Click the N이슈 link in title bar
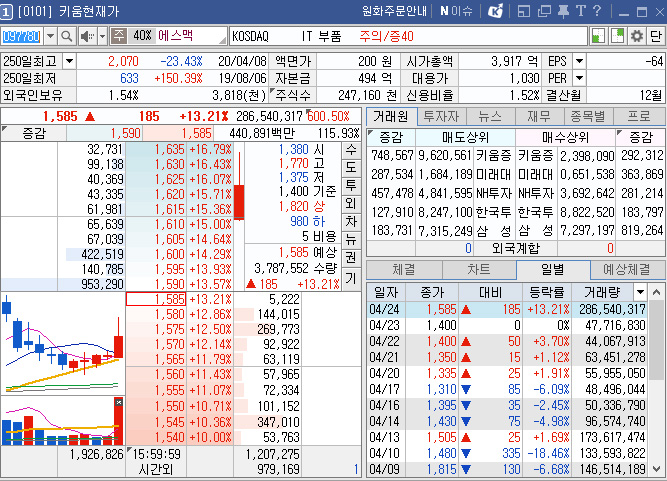 (456, 11)
